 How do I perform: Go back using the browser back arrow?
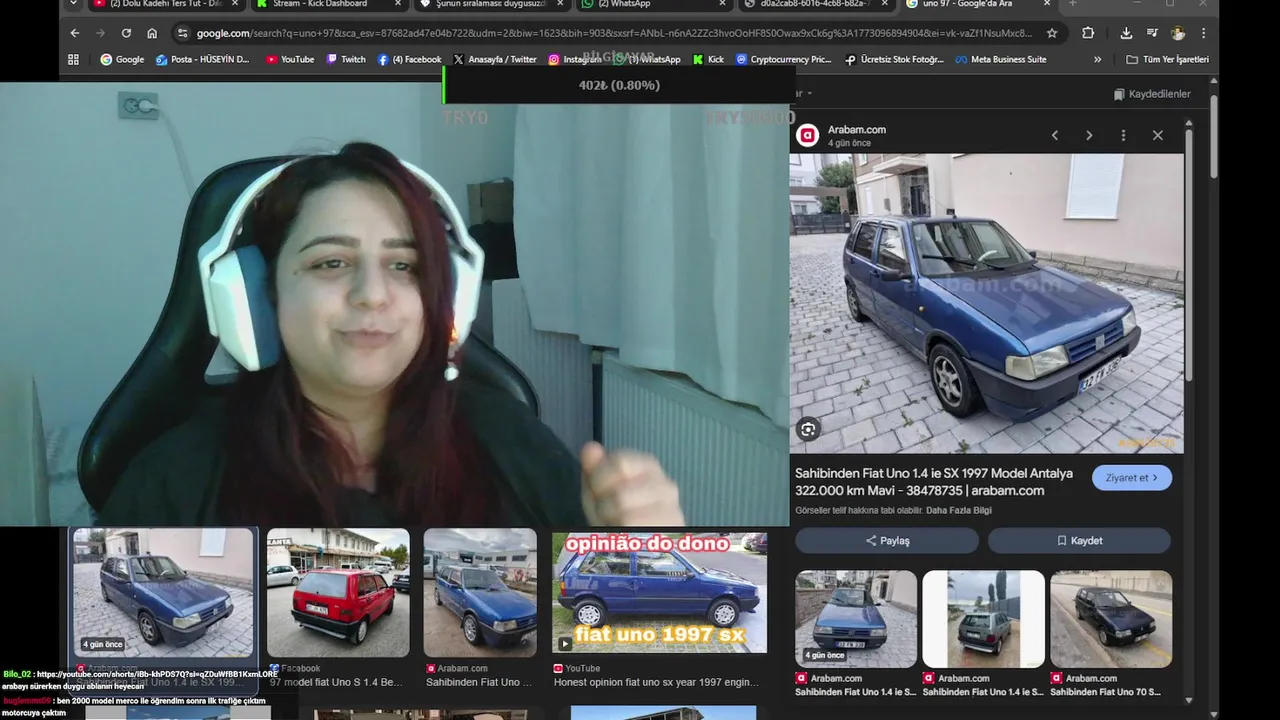[74, 33]
